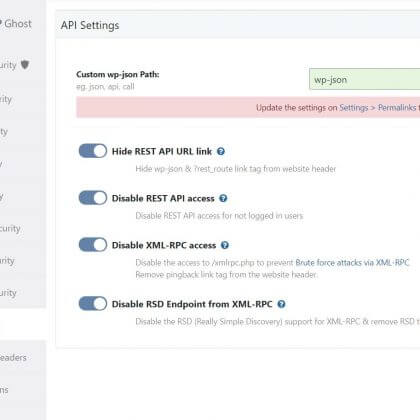Click 'Disable REST API access for not logged in users' text
Image resolution: width=420 pixels, height=420 pixels.
coord(219,216)
